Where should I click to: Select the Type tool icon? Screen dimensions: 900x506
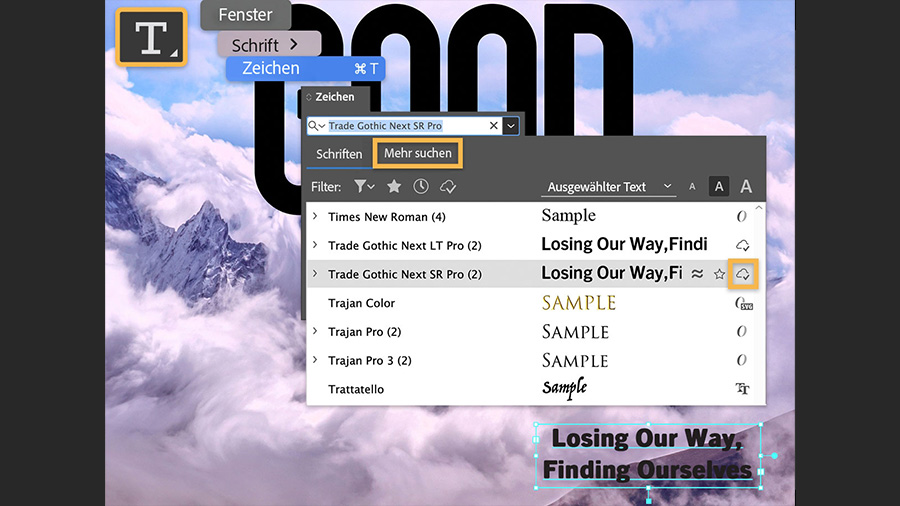[152, 37]
